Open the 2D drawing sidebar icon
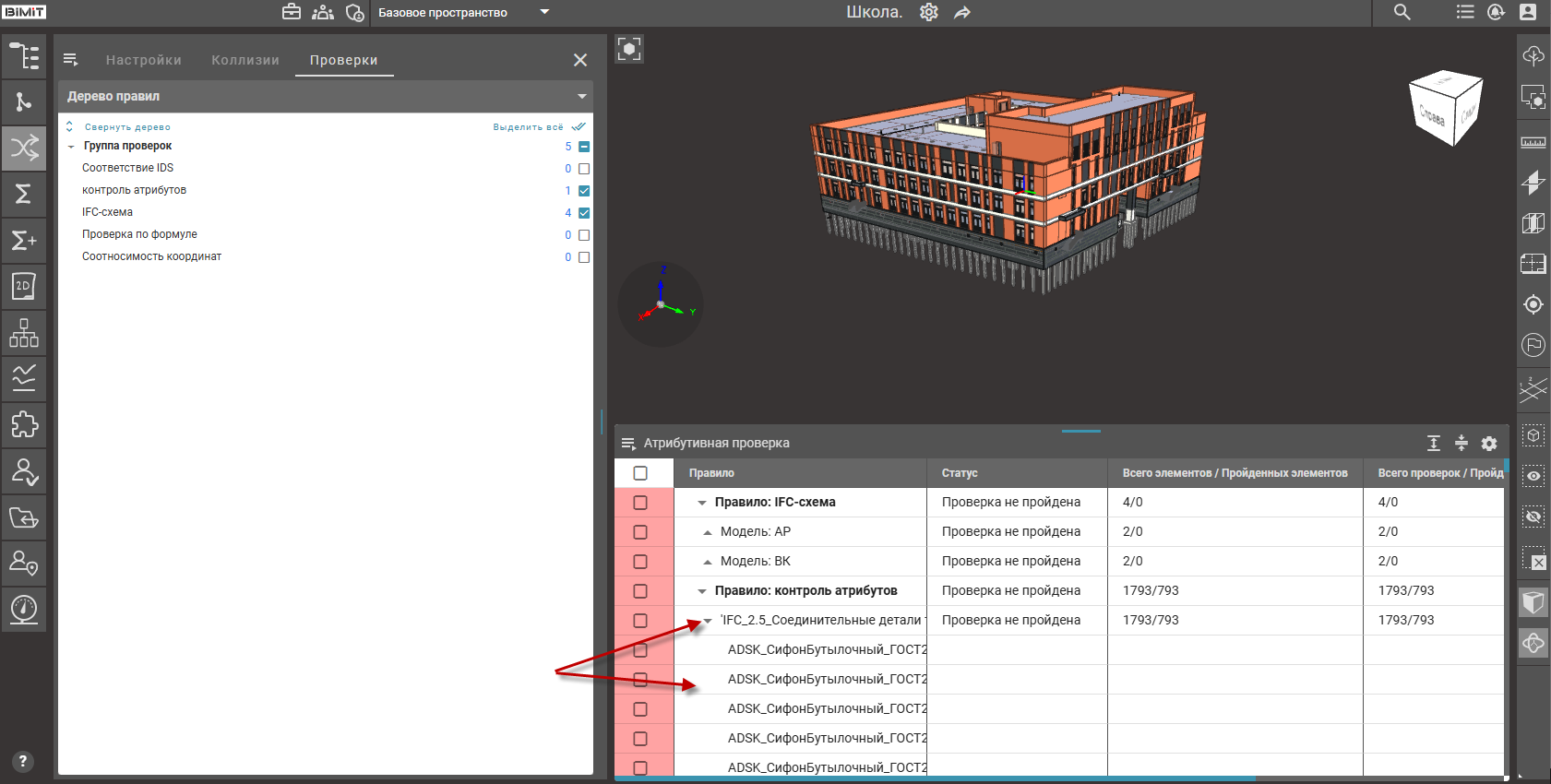 [x=24, y=286]
